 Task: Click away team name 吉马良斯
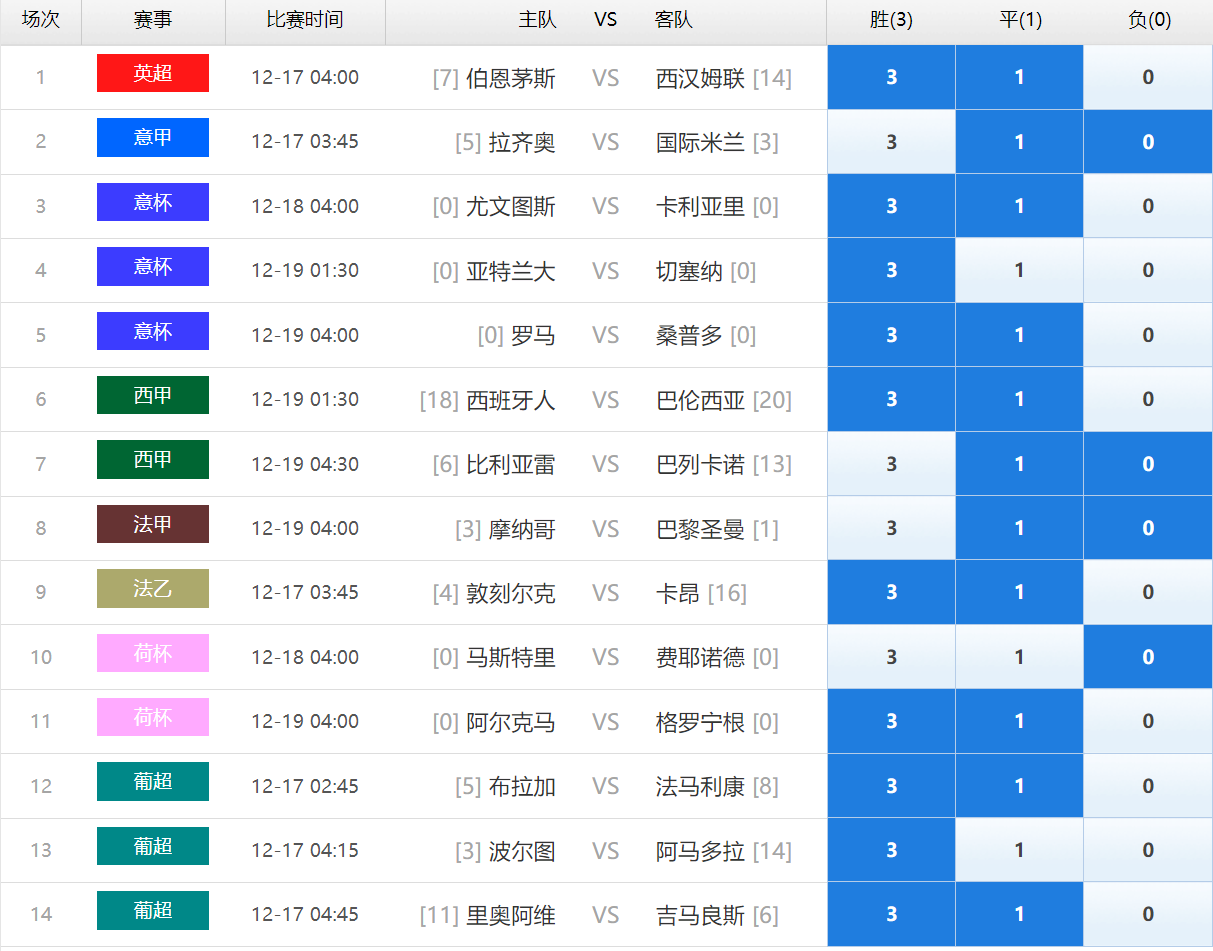tap(700, 915)
